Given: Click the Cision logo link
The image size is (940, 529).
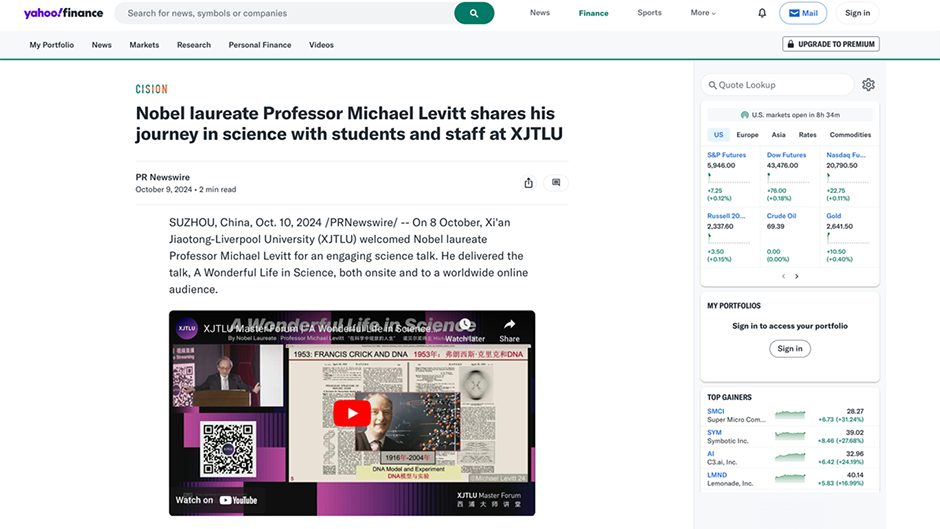Looking at the screenshot, I should (151, 89).
